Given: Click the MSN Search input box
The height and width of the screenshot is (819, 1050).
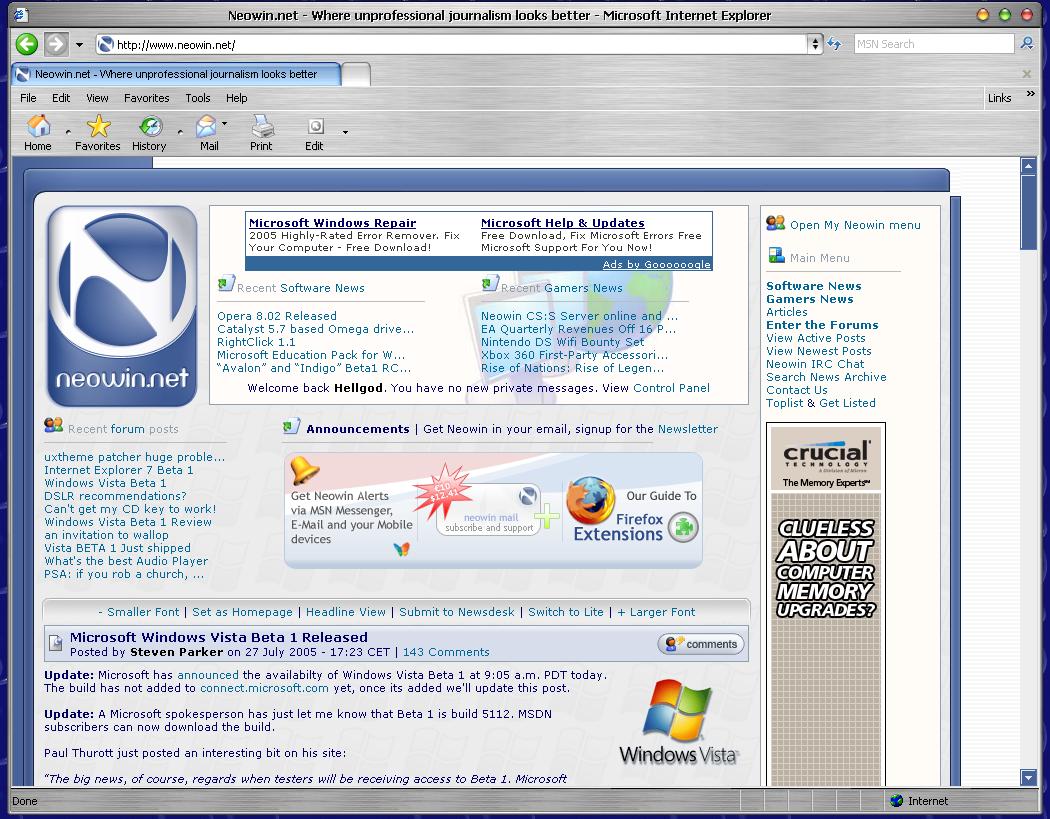Looking at the screenshot, I should coord(933,44).
